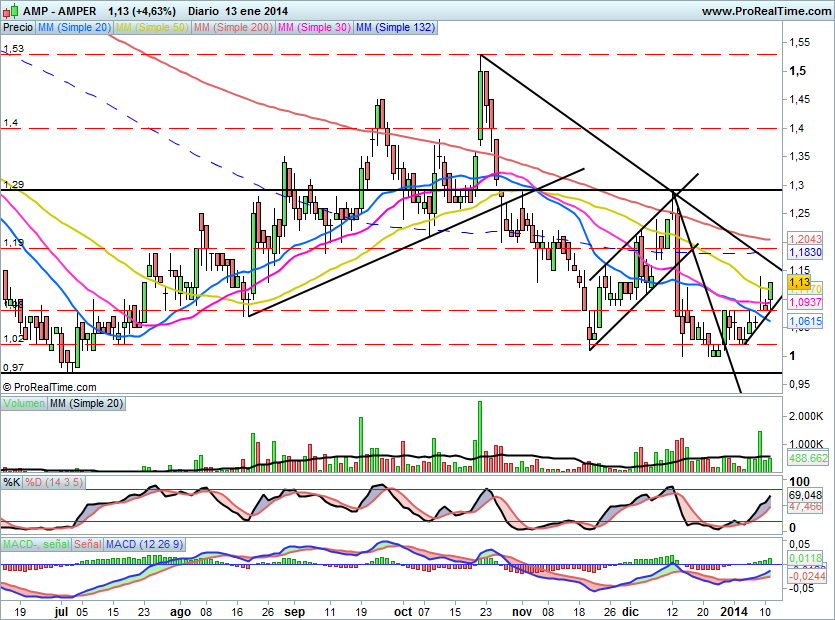This screenshot has height=620, width=835.
Task: Select the MM (Simple 30) indicator label
Action: point(314,27)
